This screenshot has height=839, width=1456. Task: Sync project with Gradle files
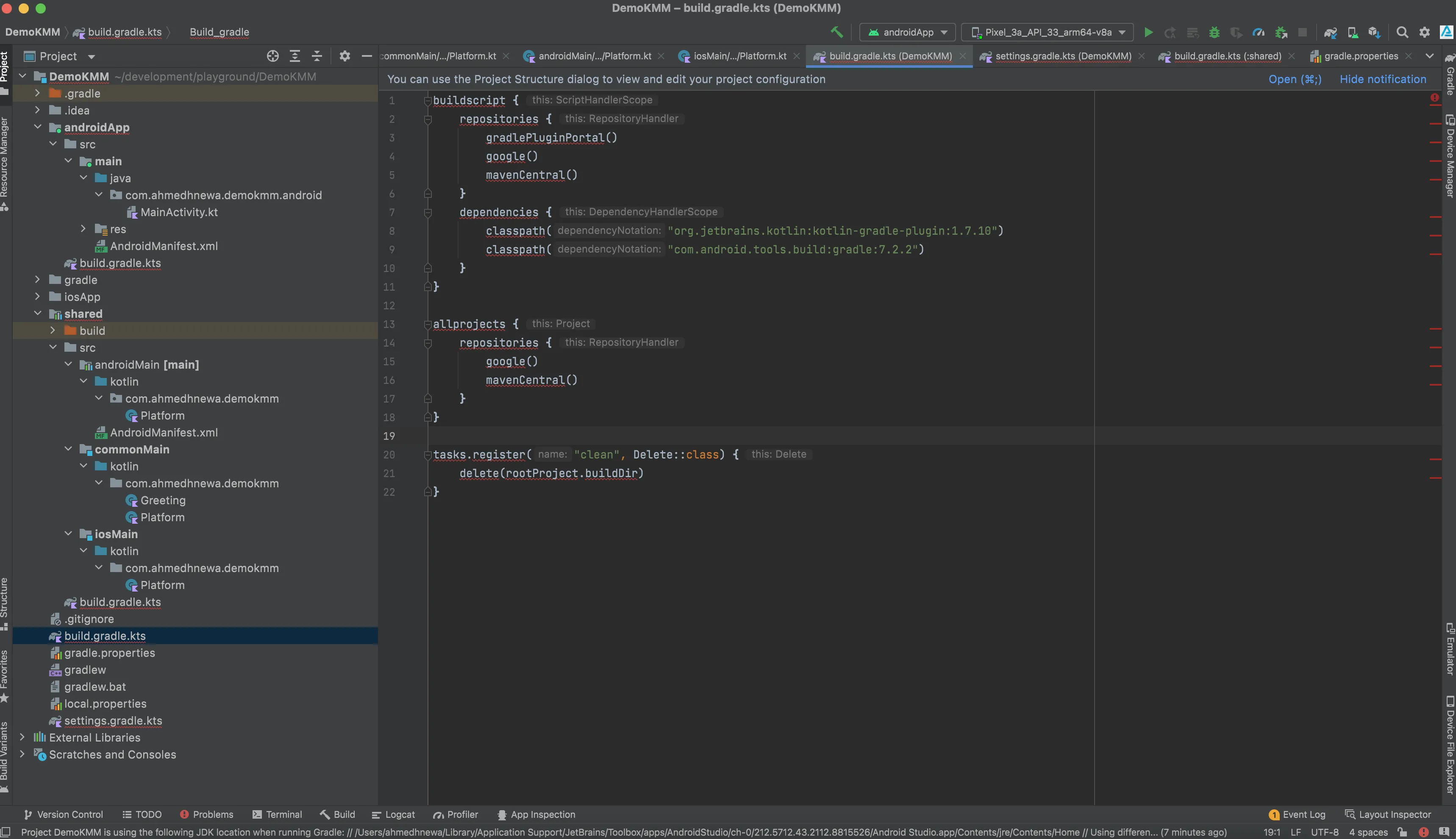(1330, 32)
